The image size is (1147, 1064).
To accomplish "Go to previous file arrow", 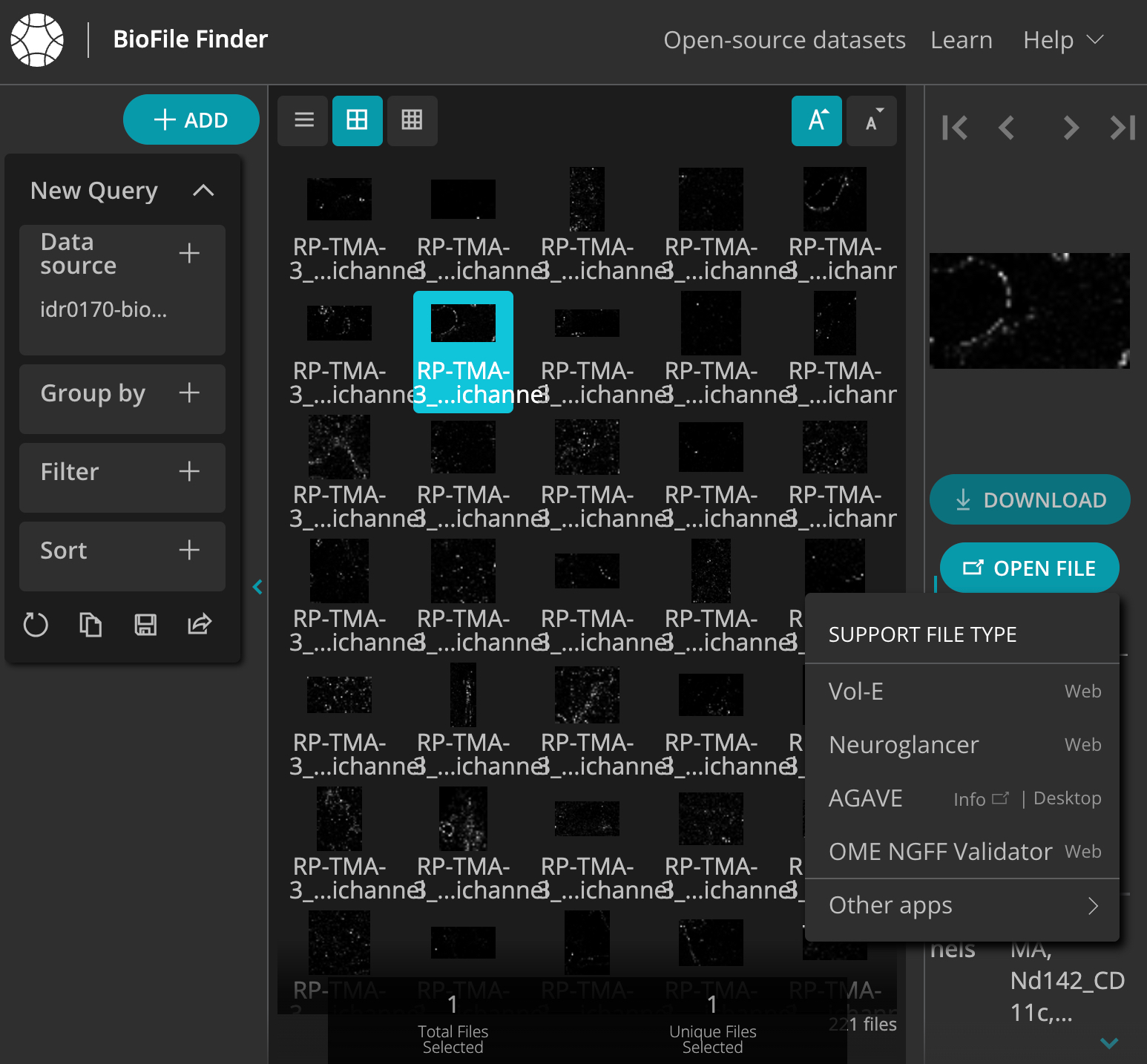I will pos(1007,128).
